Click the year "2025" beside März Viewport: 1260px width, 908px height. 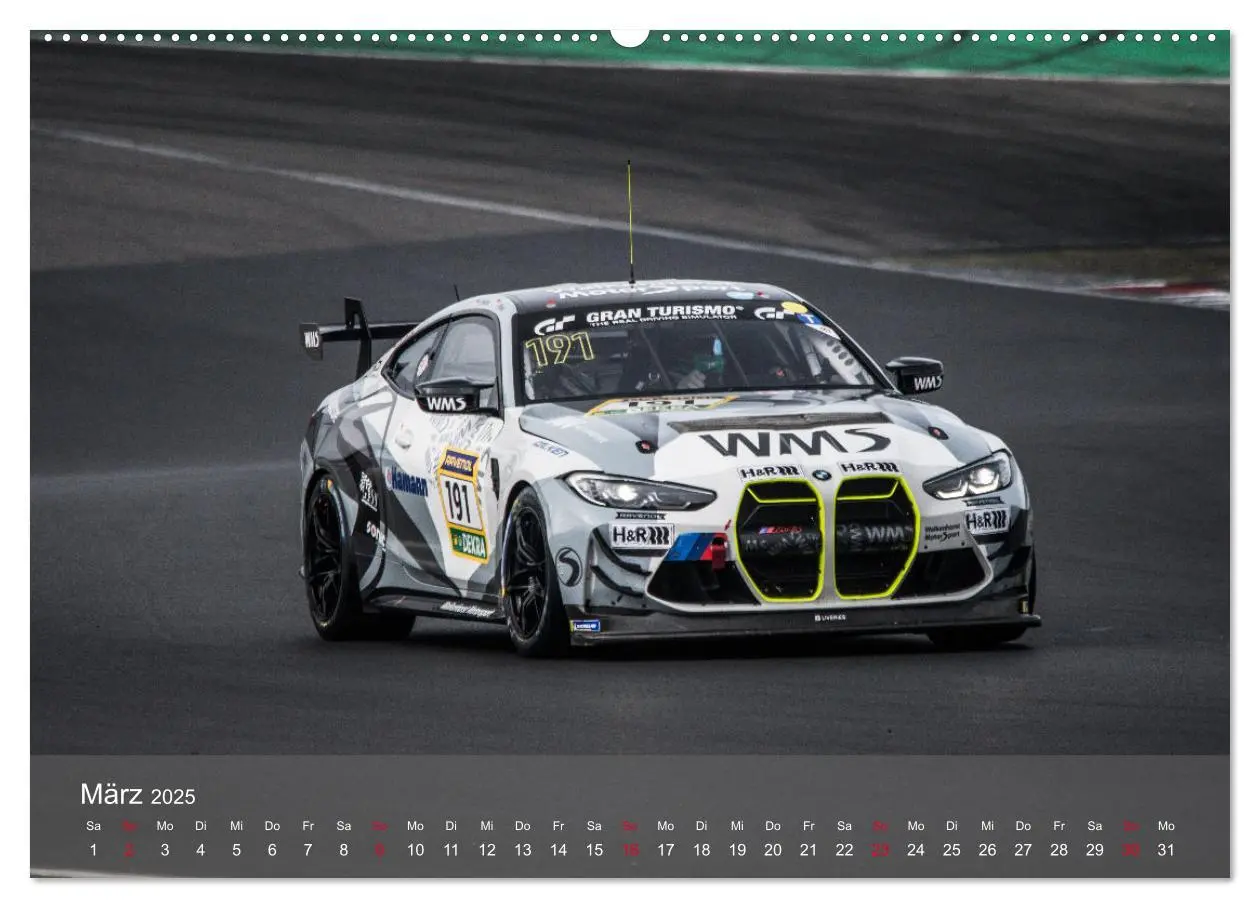(173, 797)
